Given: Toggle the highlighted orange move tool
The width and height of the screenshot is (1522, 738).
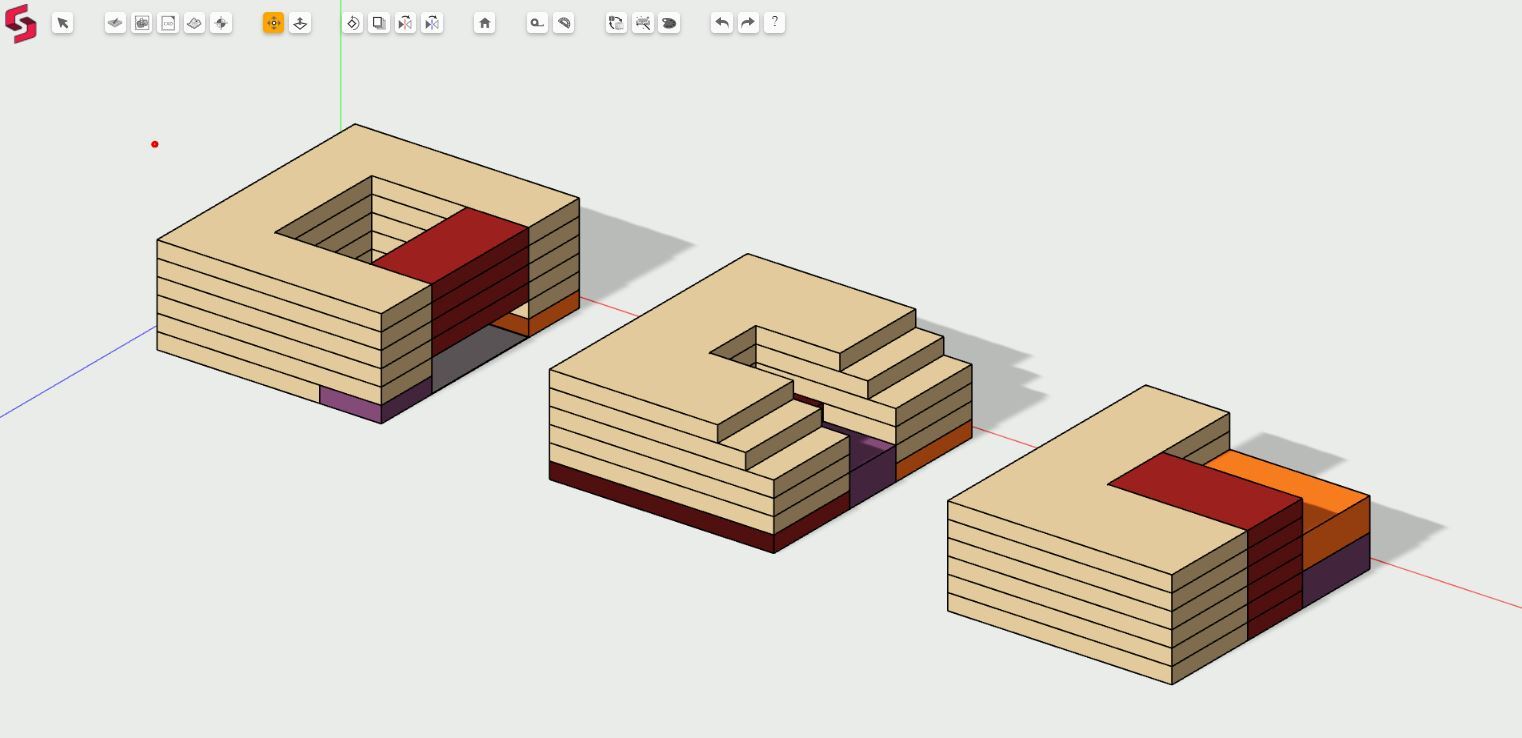Looking at the screenshot, I should 273,22.
